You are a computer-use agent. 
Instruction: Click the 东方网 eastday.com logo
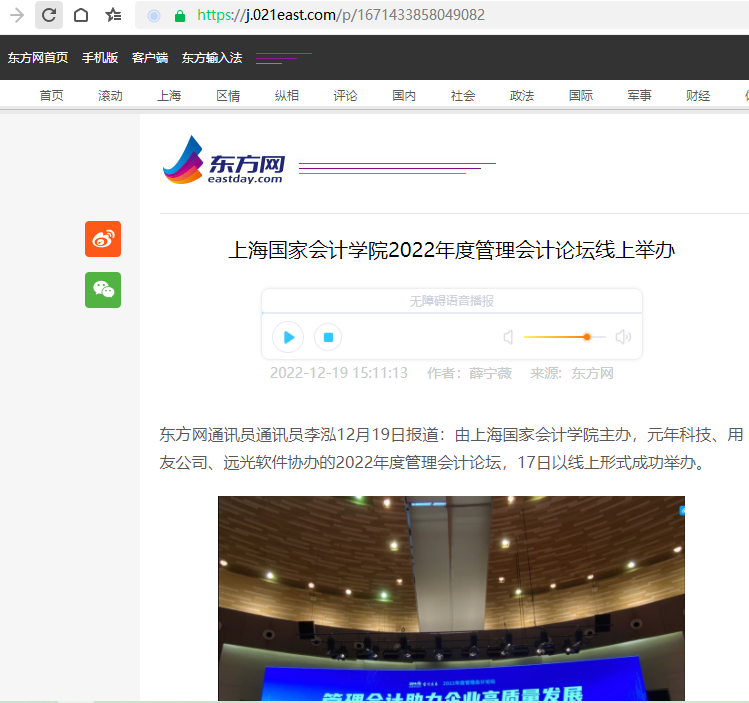tap(225, 161)
